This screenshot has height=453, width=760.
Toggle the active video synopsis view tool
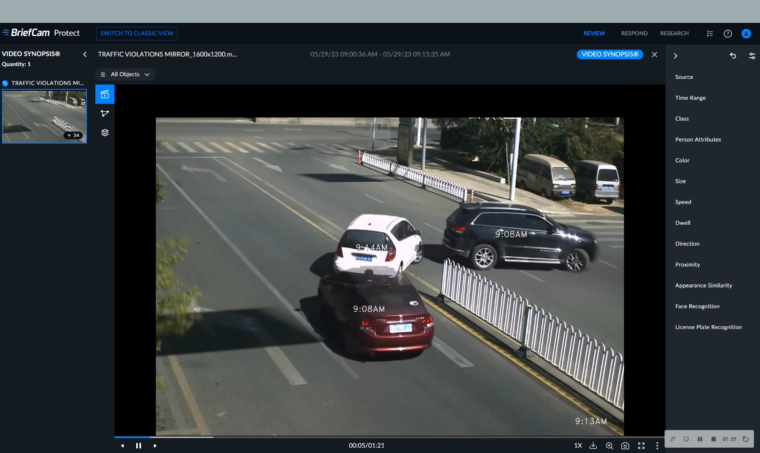pyautogui.click(x=105, y=94)
